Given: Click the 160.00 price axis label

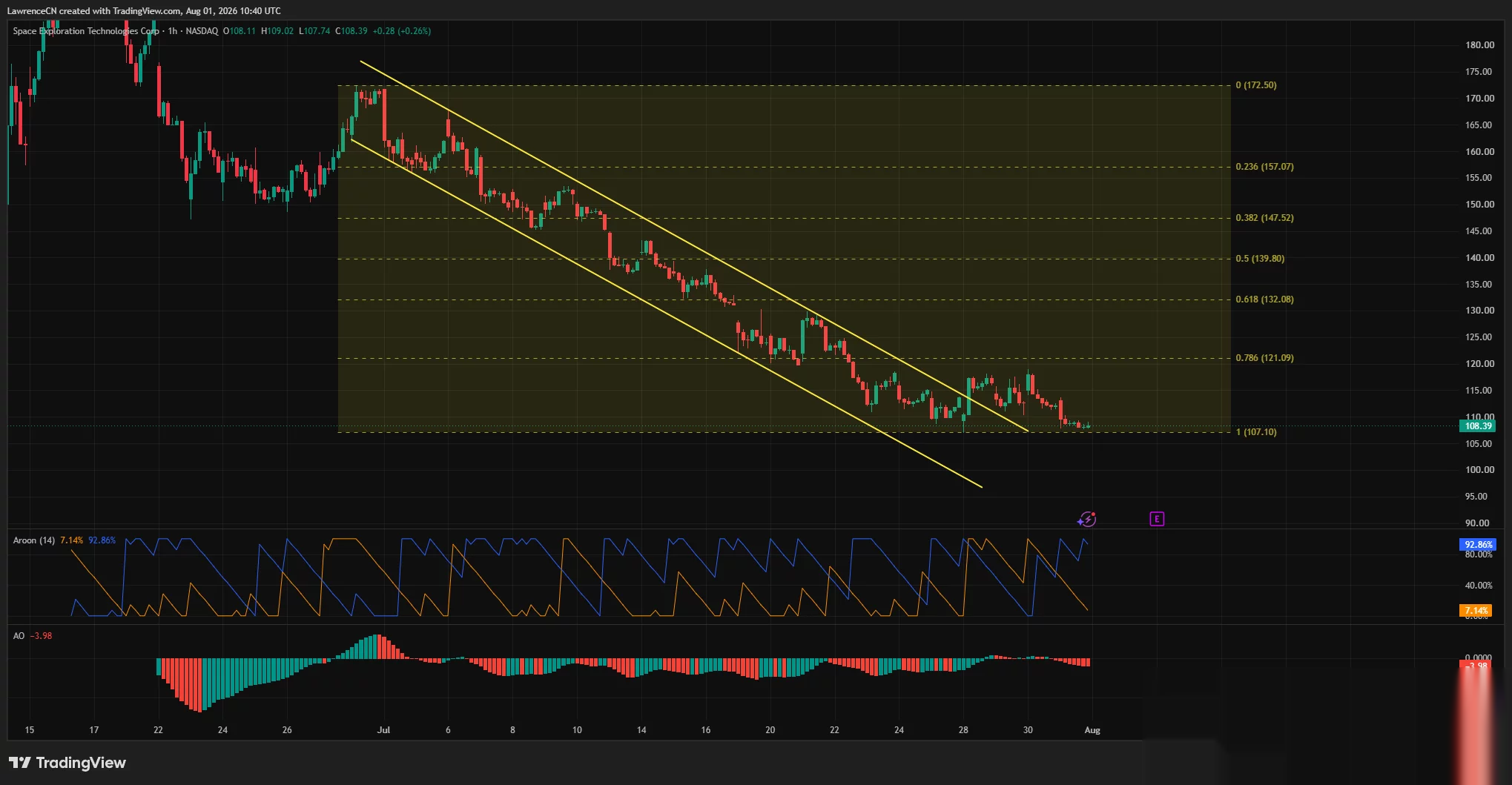Looking at the screenshot, I should [1479, 152].
